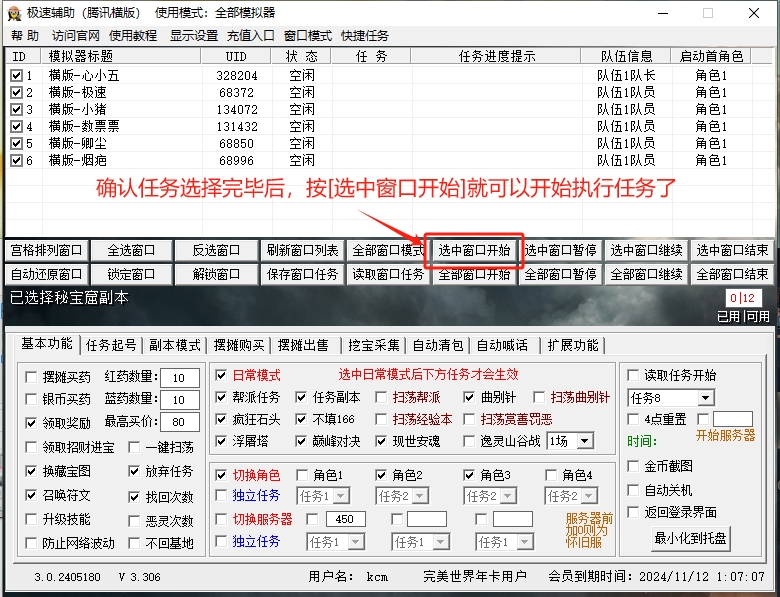Toggle the 日常模式 checkbox
780x597 pixels.
222,376
